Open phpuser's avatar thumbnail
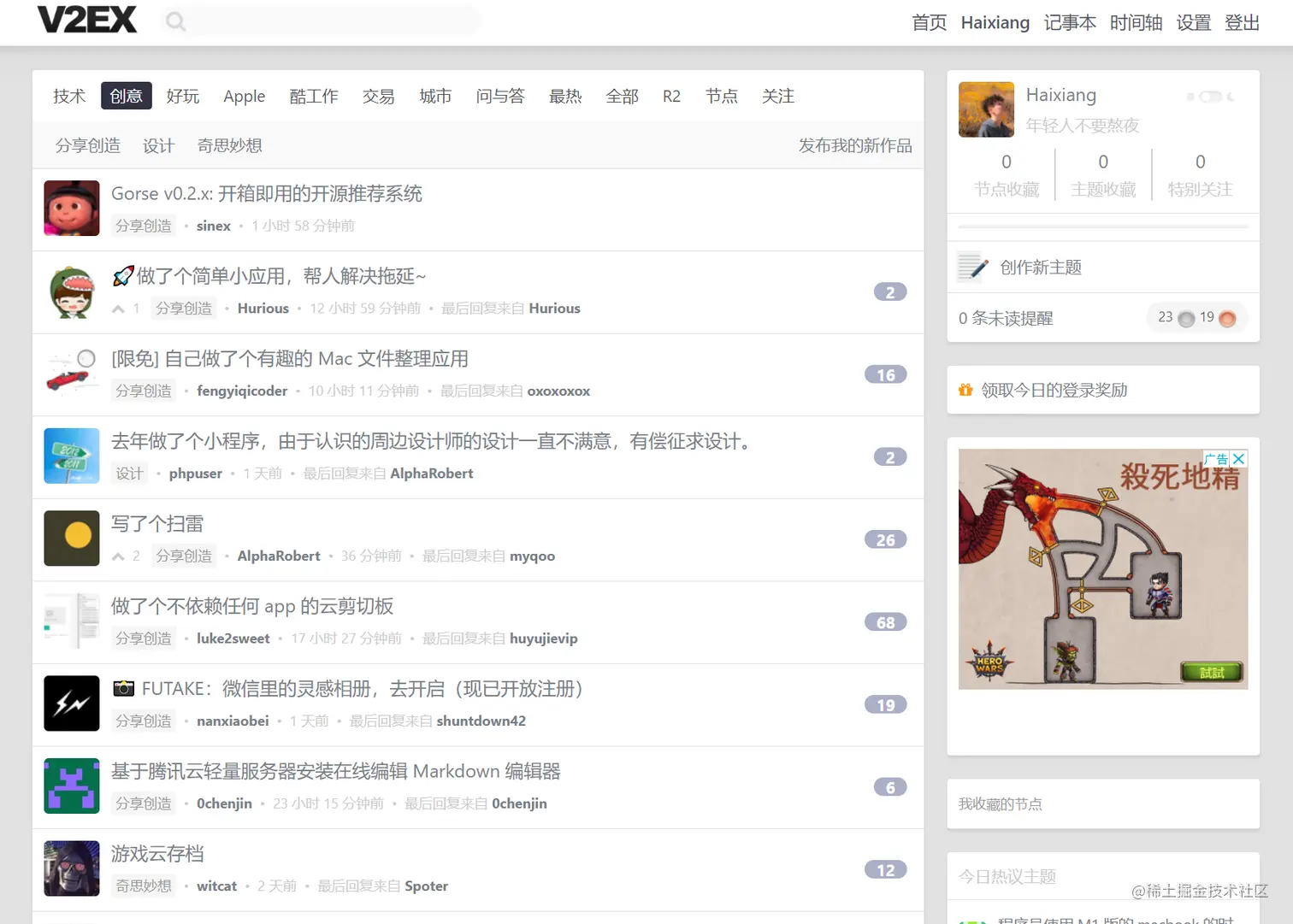 72,456
